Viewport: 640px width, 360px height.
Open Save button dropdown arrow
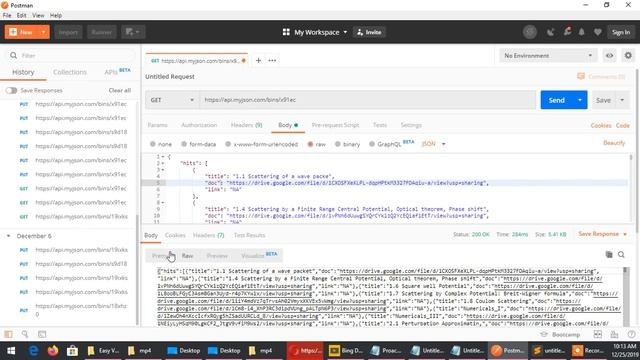622,100
